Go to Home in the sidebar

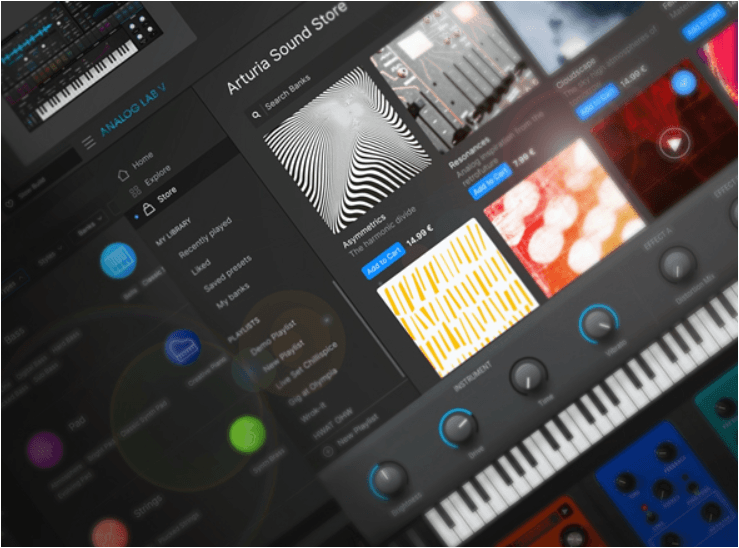(x=142, y=159)
